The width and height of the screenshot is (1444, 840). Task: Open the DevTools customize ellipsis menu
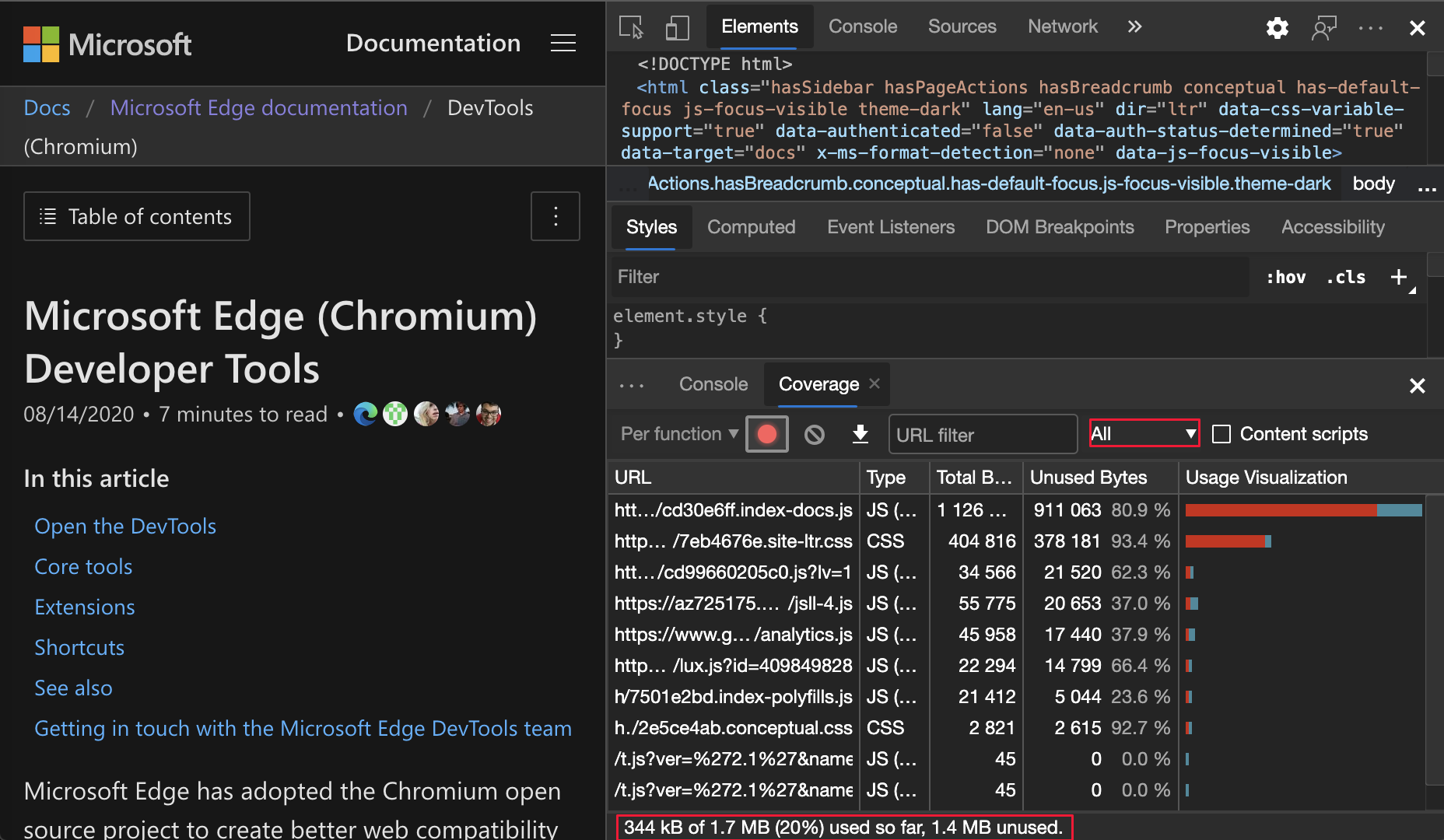(1371, 28)
